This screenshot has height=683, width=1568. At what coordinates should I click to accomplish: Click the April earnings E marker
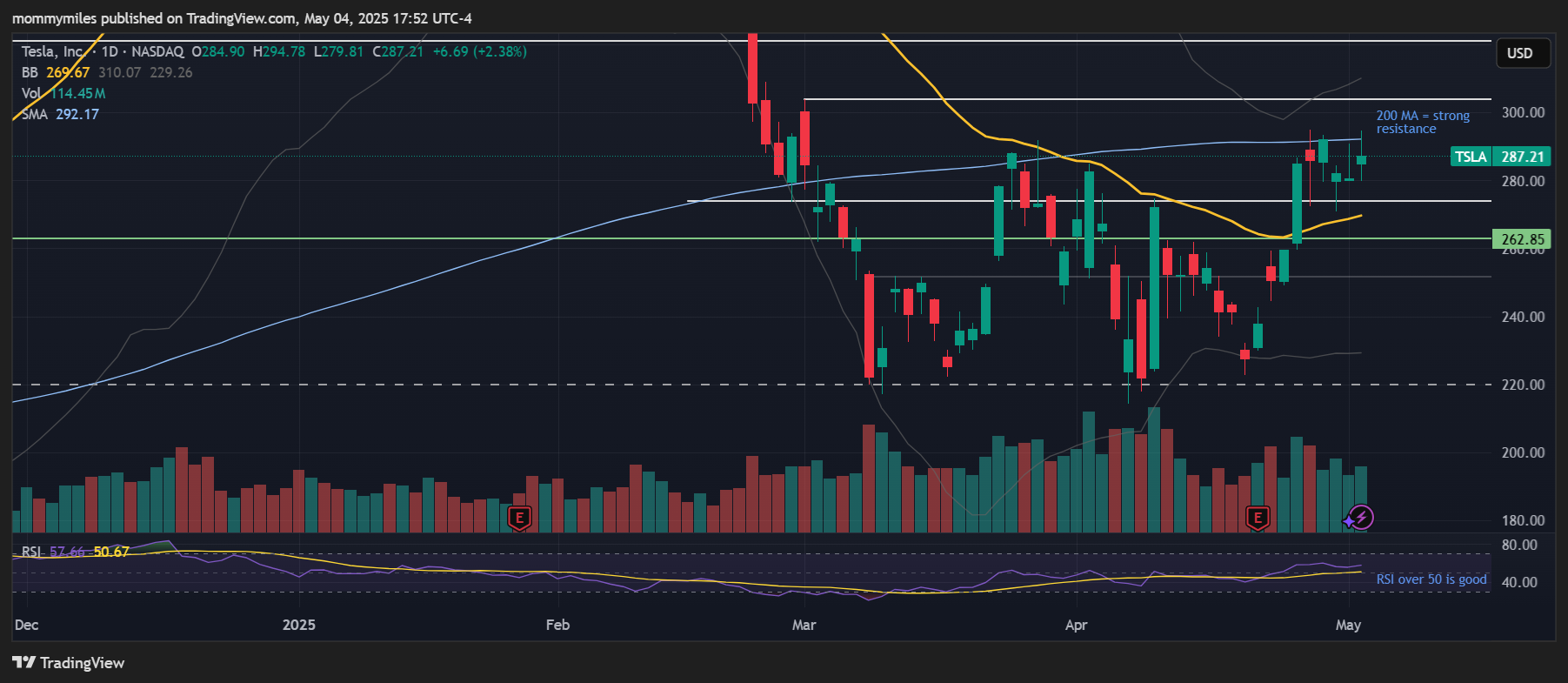coord(1258,519)
